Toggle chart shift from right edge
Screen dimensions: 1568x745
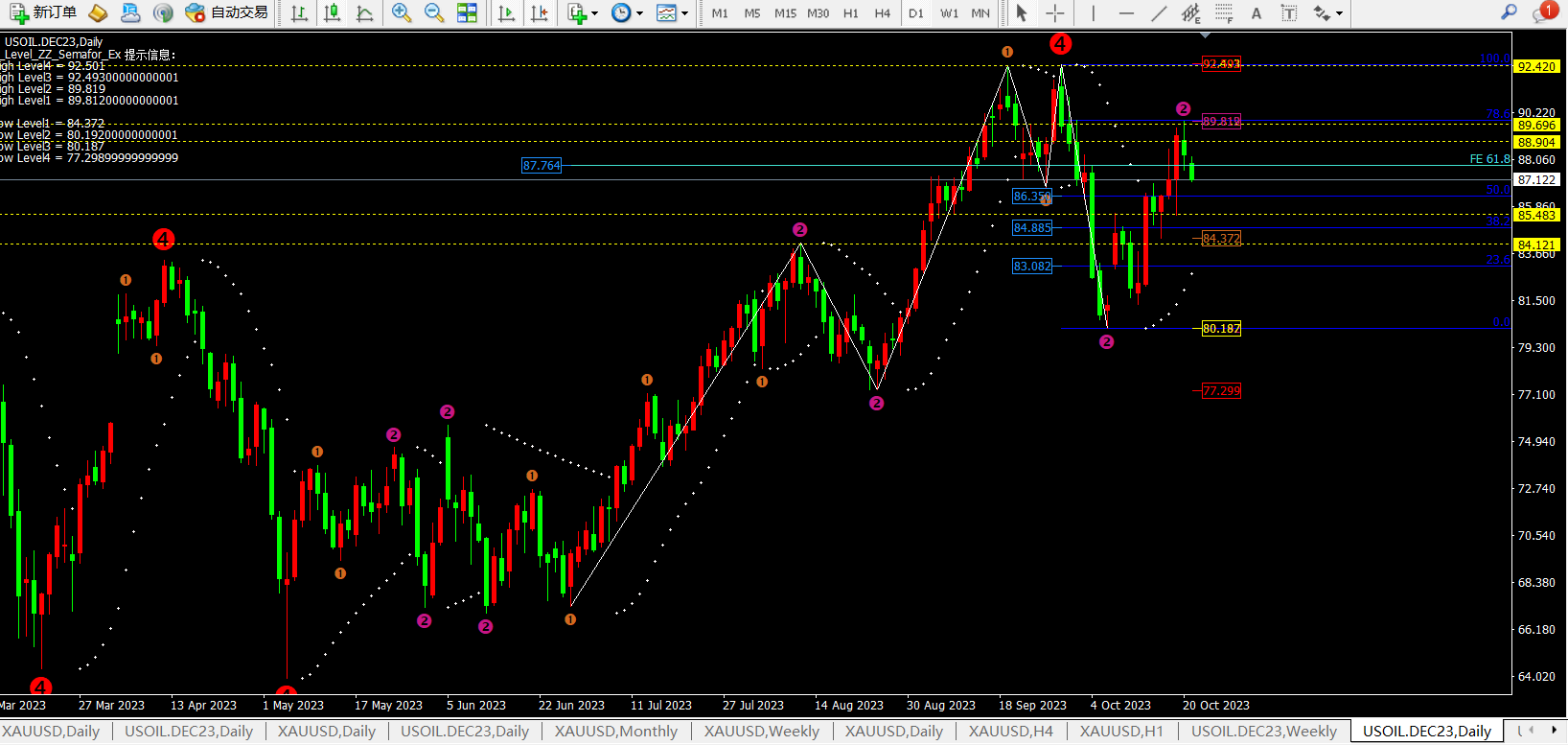pyautogui.click(x=540, y=12)
